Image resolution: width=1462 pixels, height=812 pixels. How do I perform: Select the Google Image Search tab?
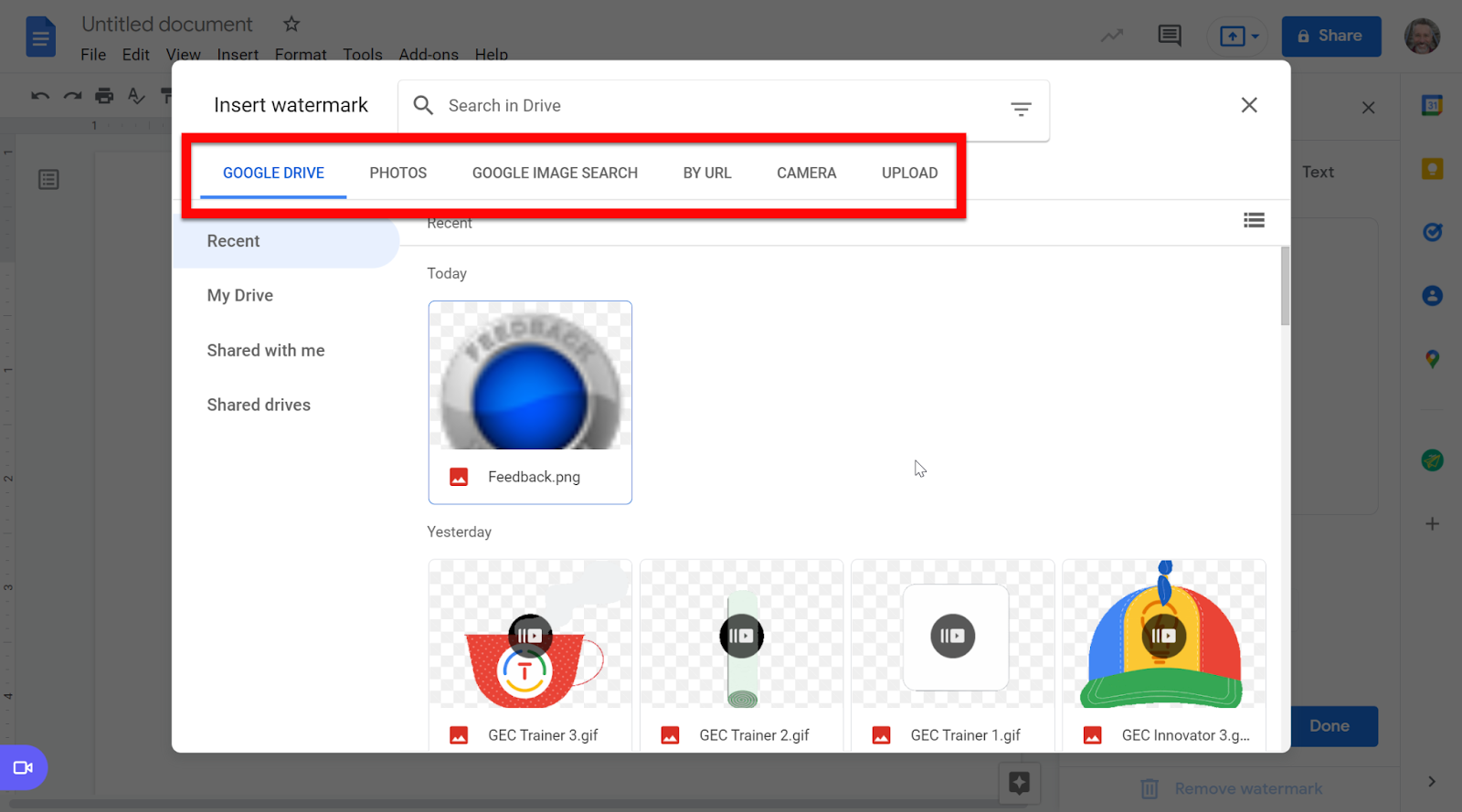tap(555, 173)
